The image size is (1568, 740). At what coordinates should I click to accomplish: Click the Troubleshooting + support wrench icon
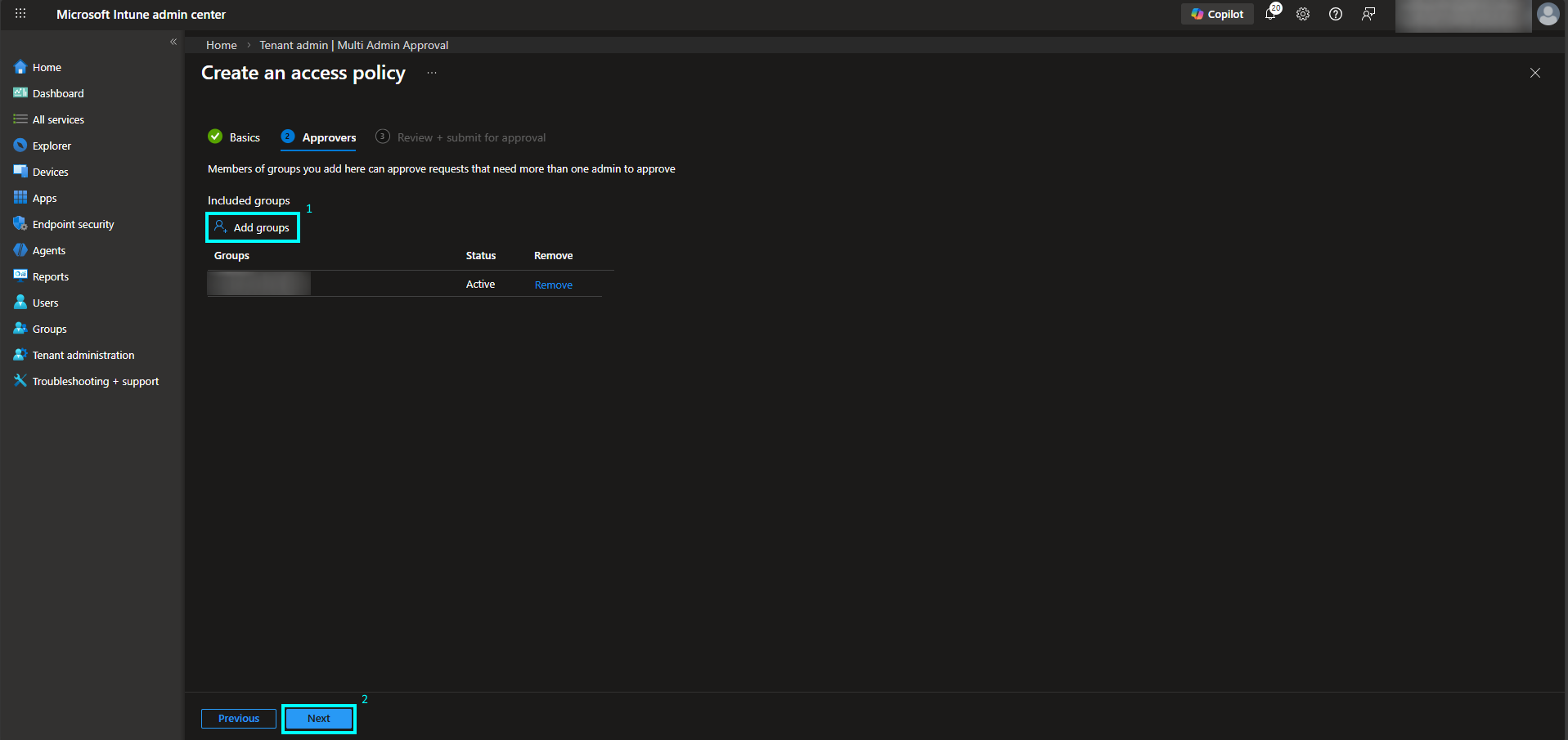pos(20,381)
